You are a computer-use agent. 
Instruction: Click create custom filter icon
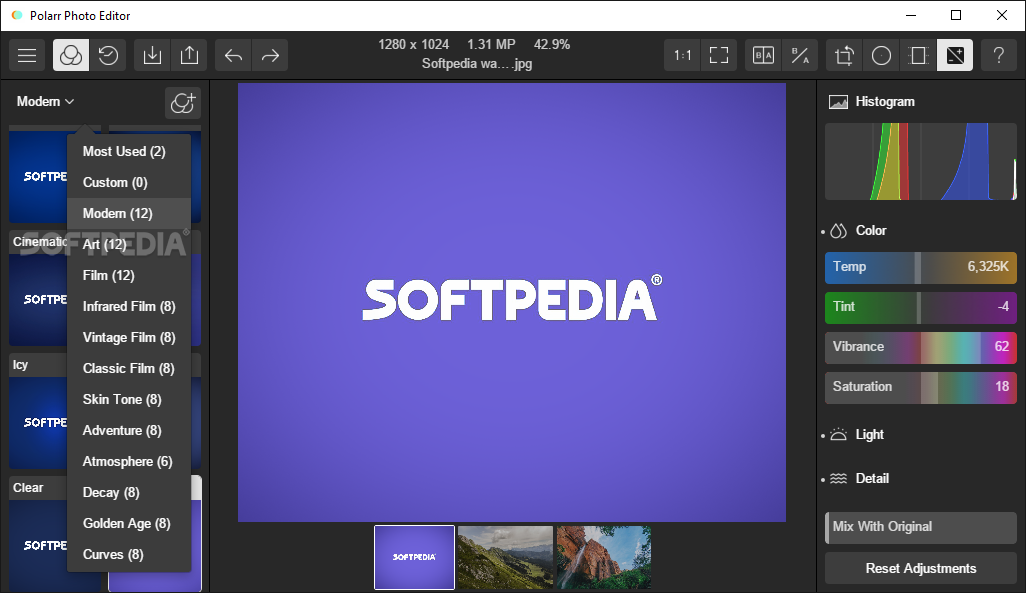tap(183, 103)
